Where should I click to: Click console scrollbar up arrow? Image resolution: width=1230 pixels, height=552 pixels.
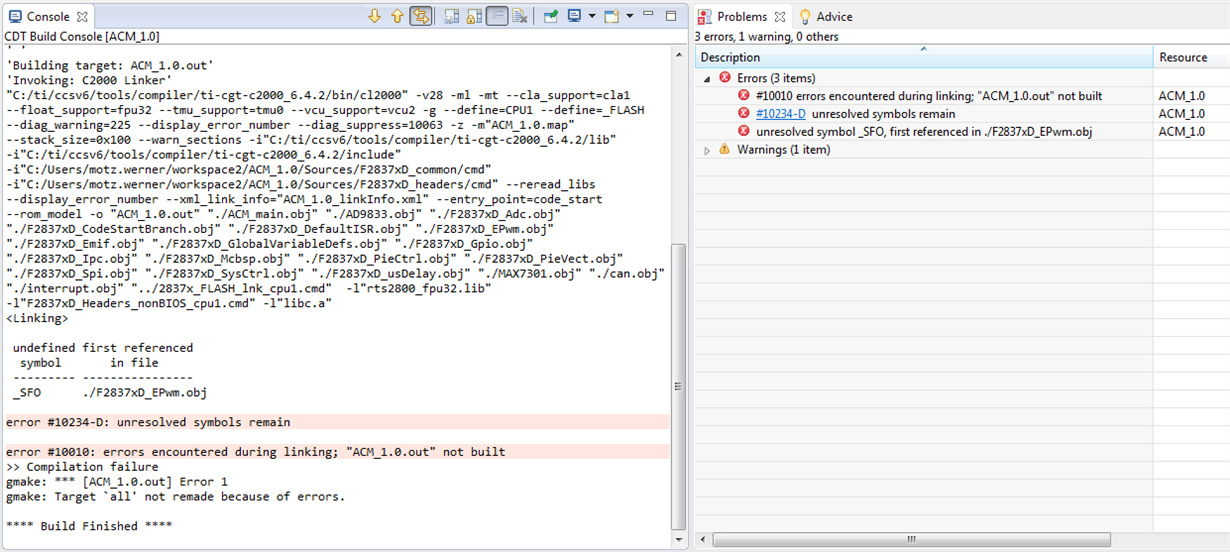click(x=679, y=54)
